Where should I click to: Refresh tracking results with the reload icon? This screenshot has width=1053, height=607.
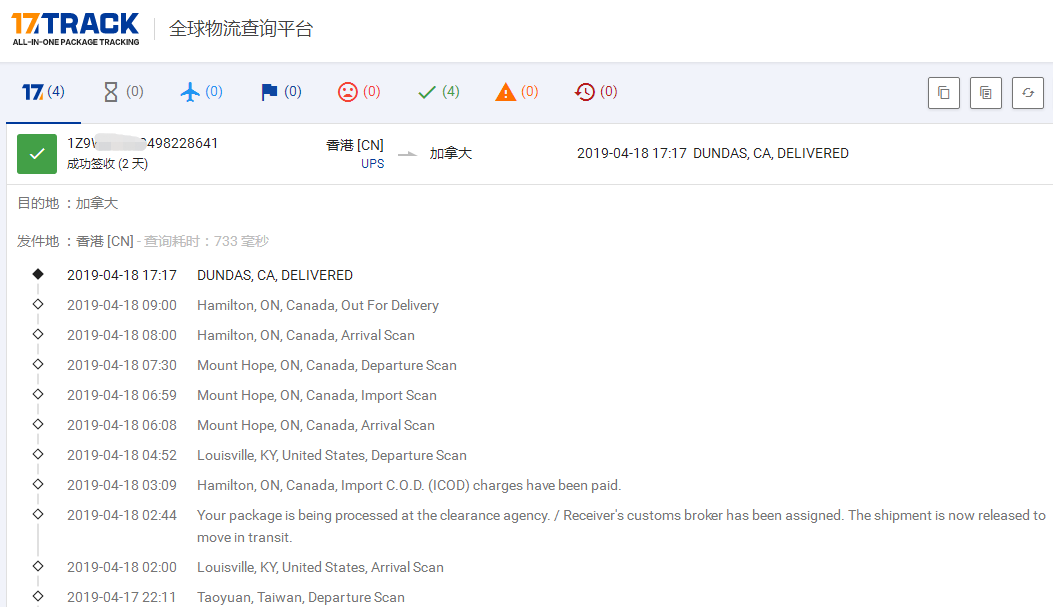[1027, 93]
